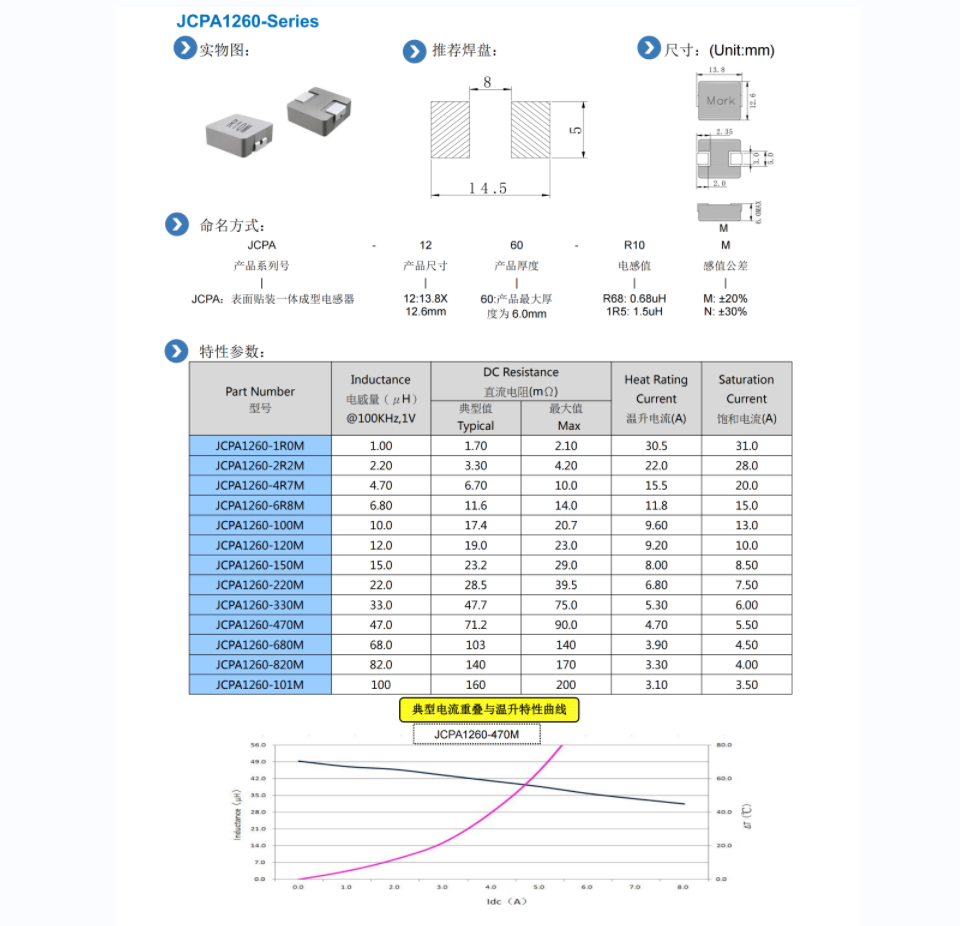
Task: Click the JCPA1260-Series title
Action: tap(247, 21)
